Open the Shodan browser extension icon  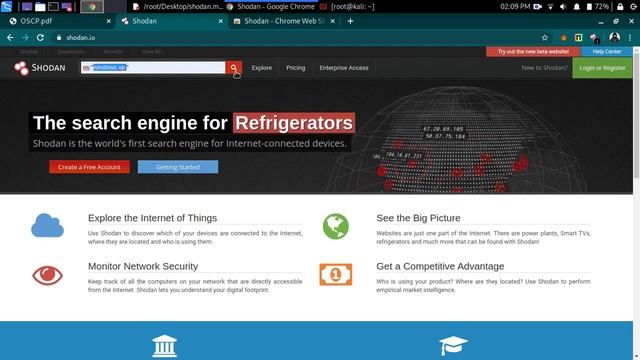(x=594, y=38)
